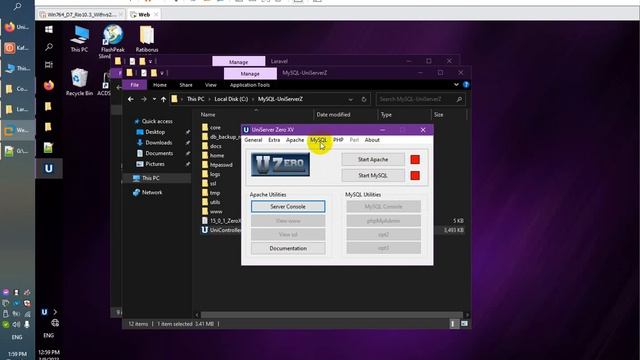
Task: Click This PC breadcrumb in address bar
Action: point(196,99)
